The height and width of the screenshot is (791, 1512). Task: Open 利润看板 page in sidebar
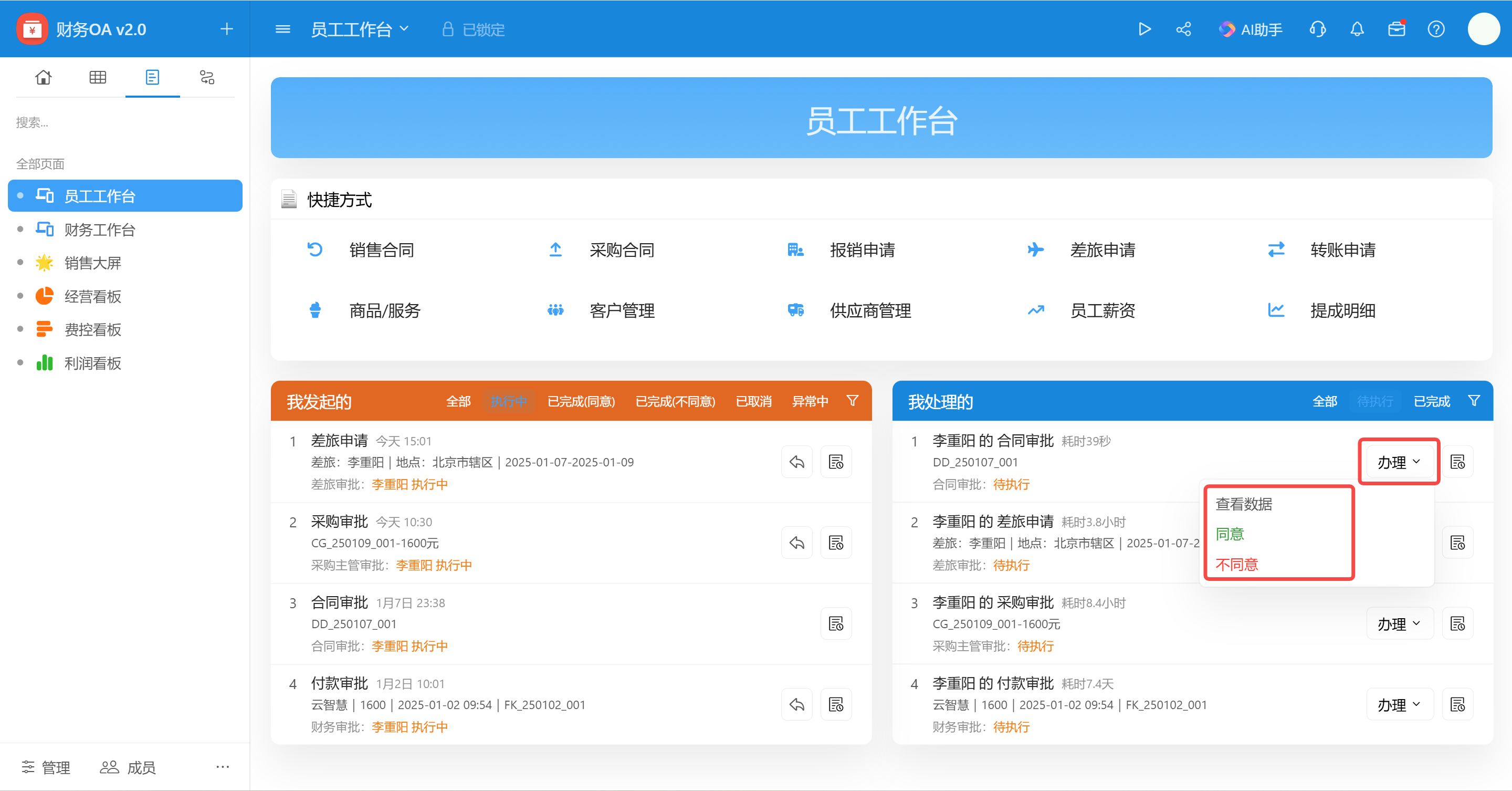pos(125,363)
